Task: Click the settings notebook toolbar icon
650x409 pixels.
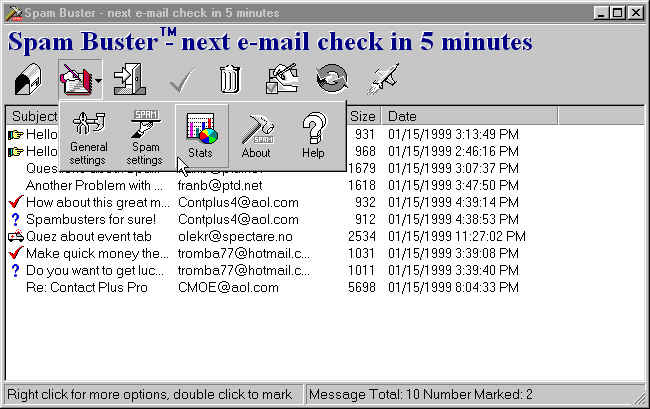Action: click(x=76, y=79)
